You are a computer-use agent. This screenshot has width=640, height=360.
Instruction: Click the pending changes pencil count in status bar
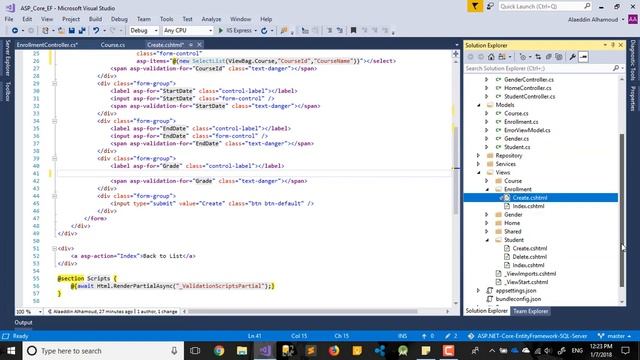451,336
